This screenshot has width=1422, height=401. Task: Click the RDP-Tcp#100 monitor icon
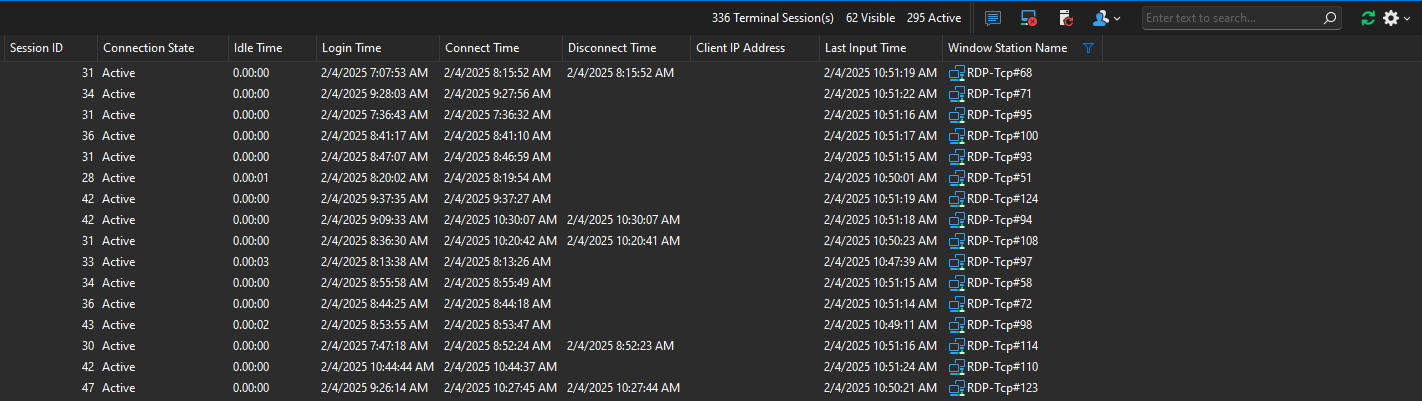click(957, 136)
